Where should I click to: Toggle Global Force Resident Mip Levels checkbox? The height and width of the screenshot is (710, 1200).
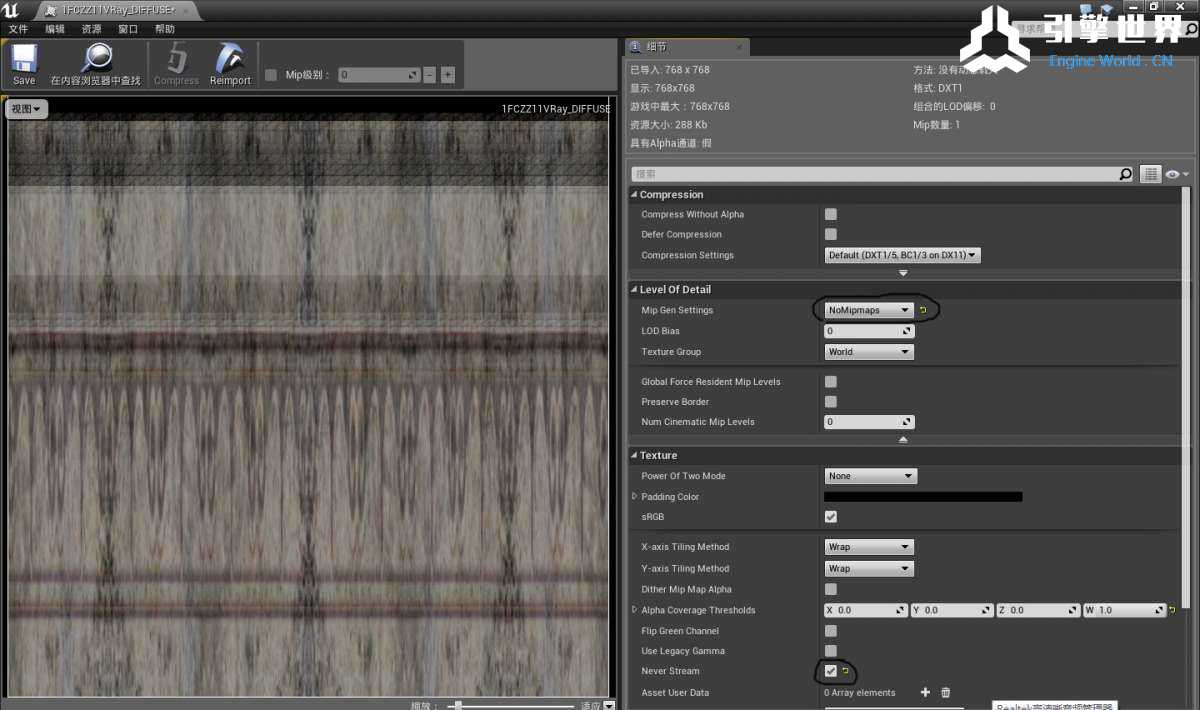coord(831,381)
